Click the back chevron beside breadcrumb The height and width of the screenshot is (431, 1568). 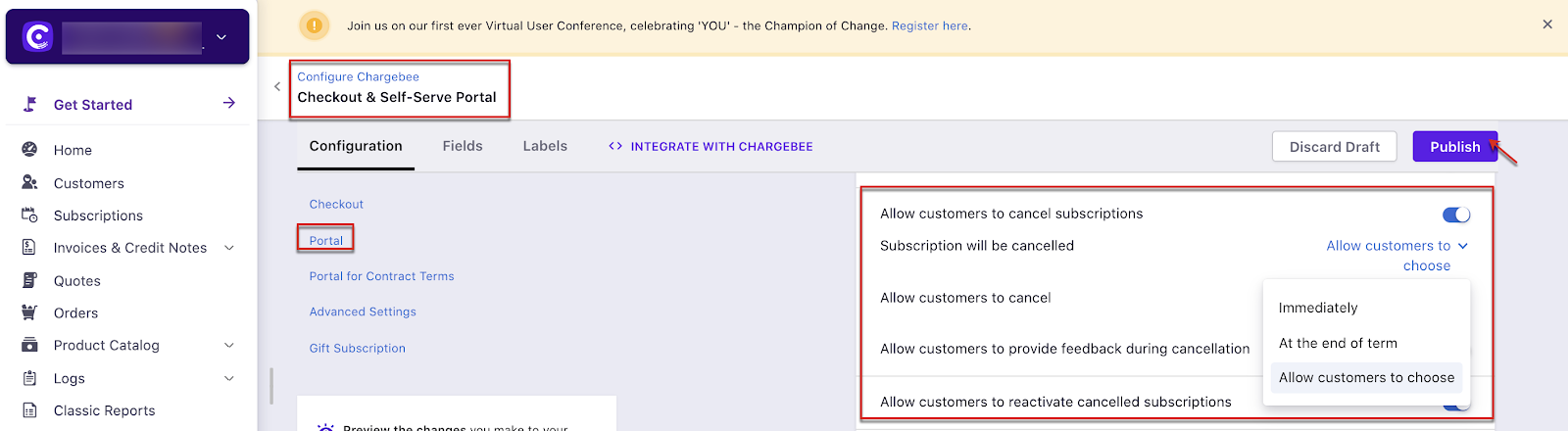[x=277, y=86]
